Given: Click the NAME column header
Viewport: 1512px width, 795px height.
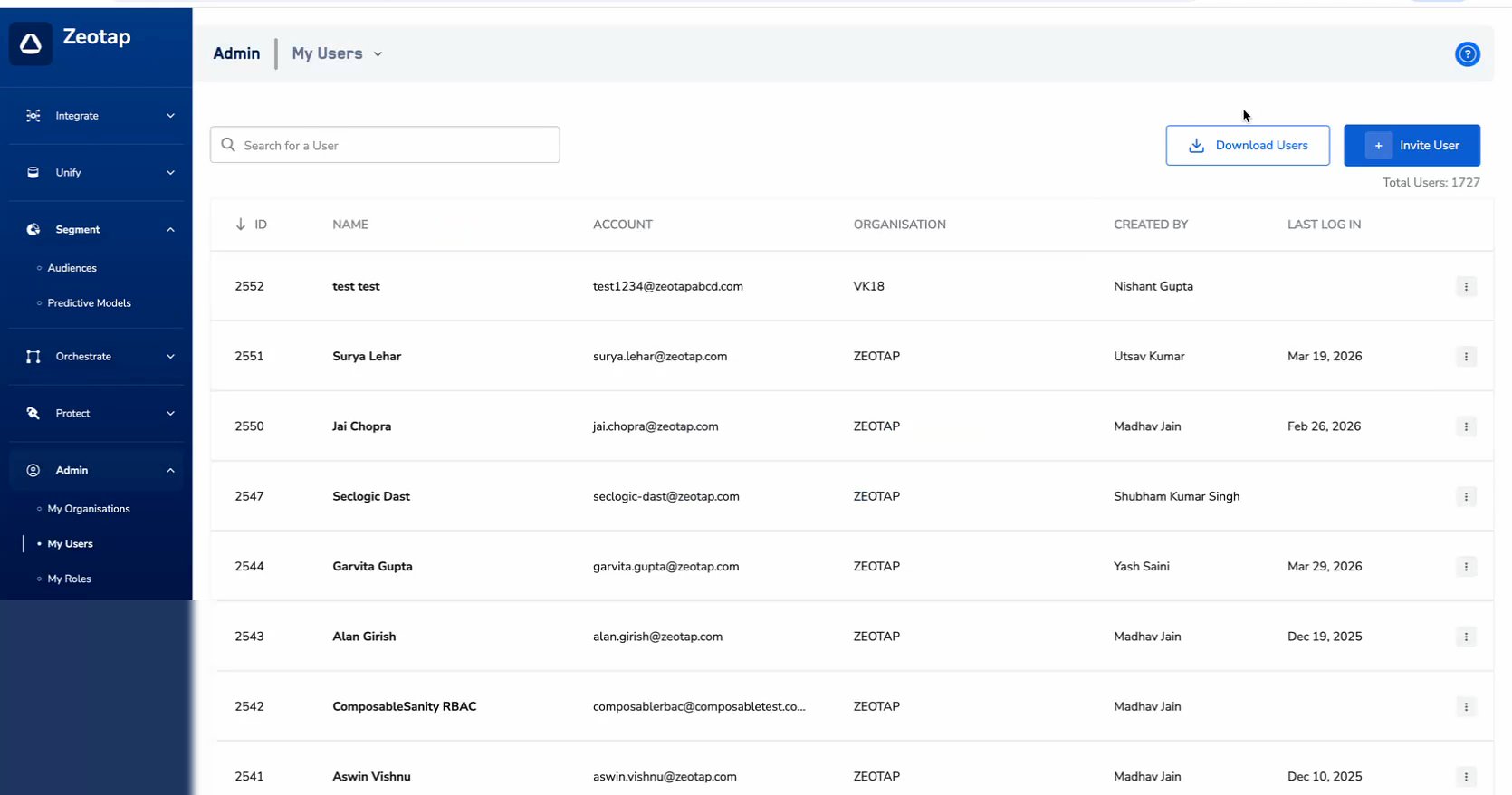Looking at the screenshot, I should 350,225.
